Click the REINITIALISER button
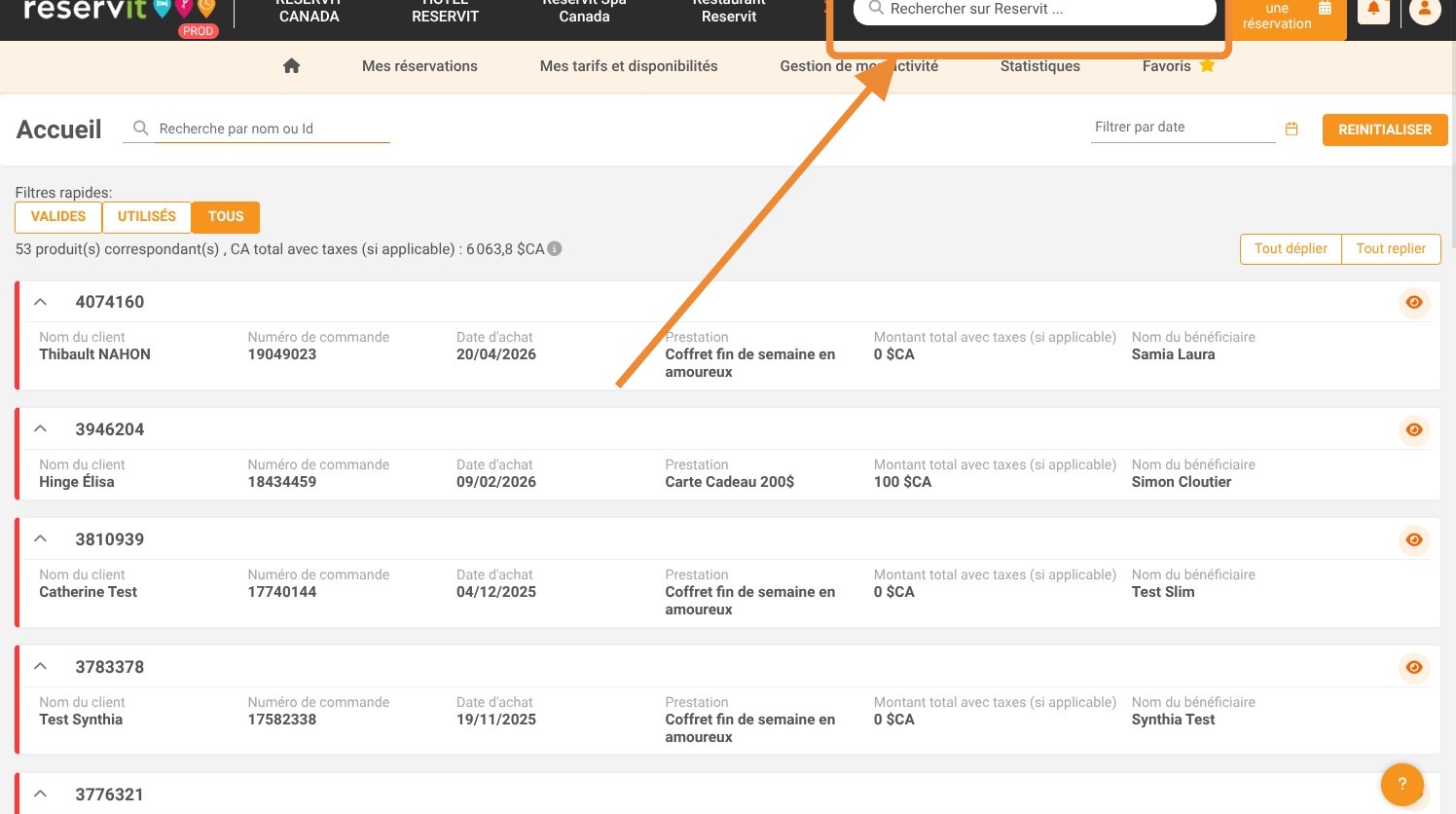The height and width of the screenshot is (814, 1456). point(1385,129)
